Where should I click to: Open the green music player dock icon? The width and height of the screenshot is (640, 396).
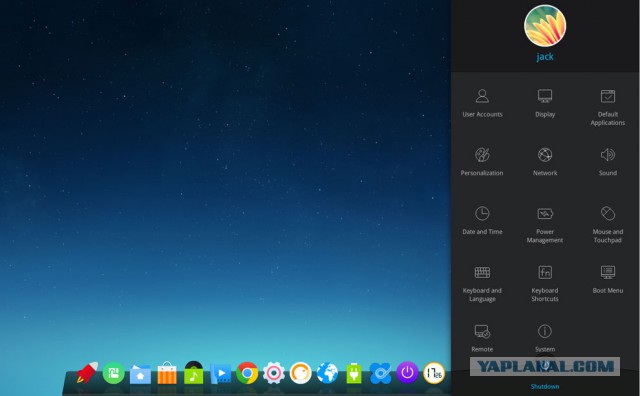(193, 373)
